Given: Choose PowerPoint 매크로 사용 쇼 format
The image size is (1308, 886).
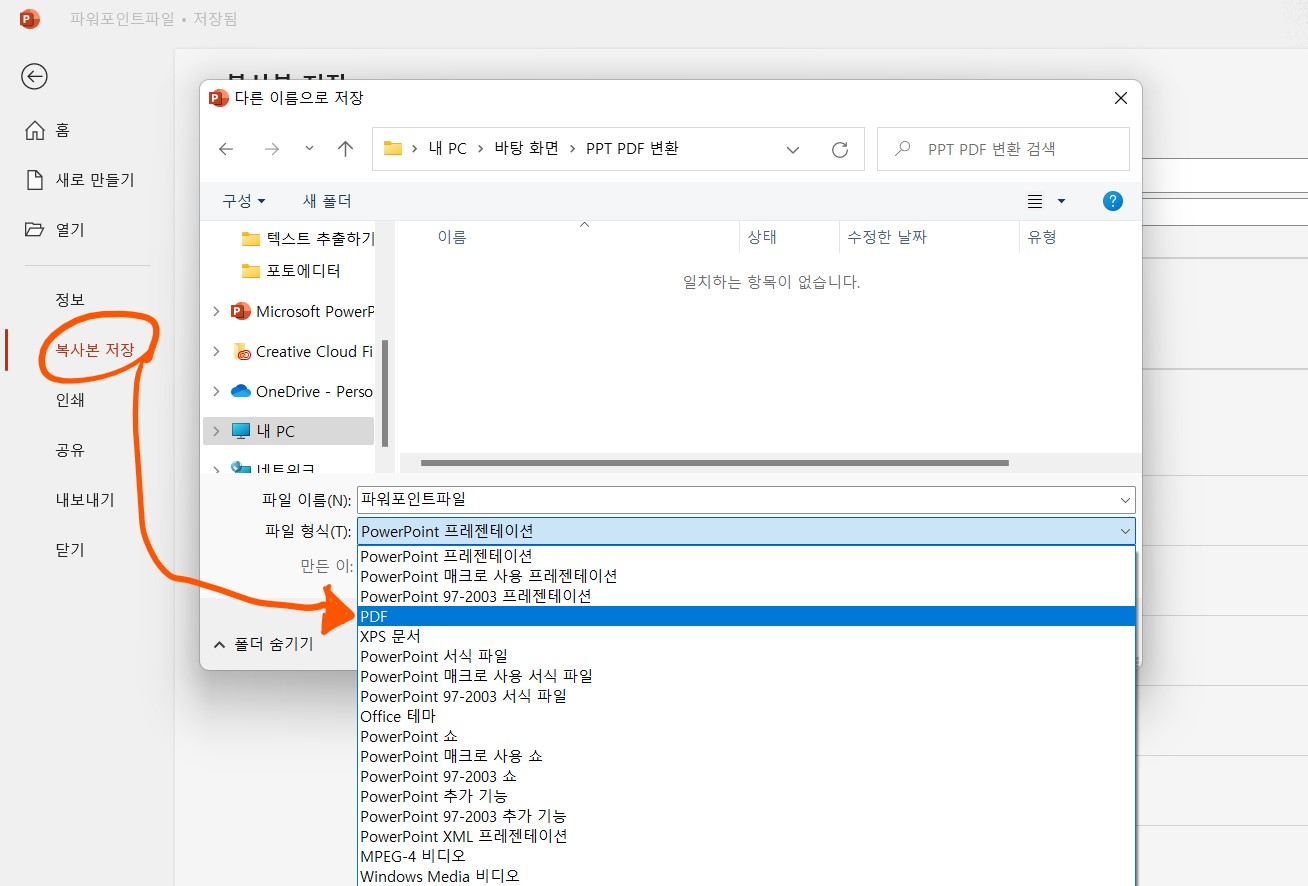Looking at the screenshot, I should [x=746, y=756].
